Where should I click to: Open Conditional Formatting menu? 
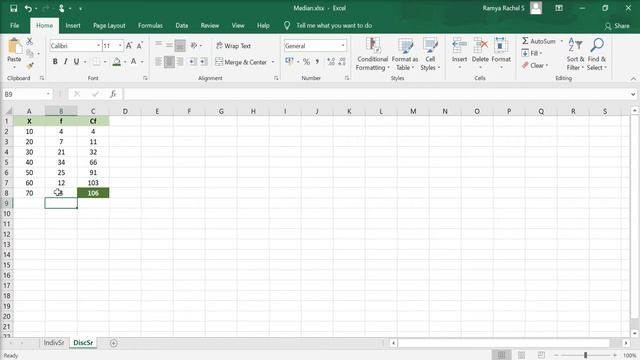[373, 54]
